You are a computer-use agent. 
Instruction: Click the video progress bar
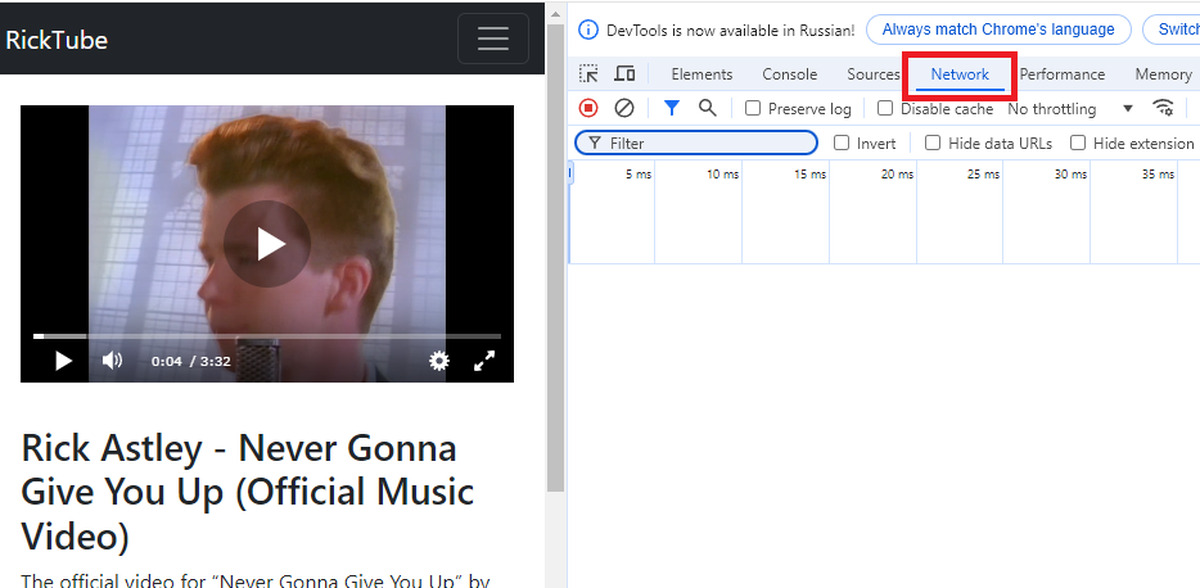pos(267,336)
